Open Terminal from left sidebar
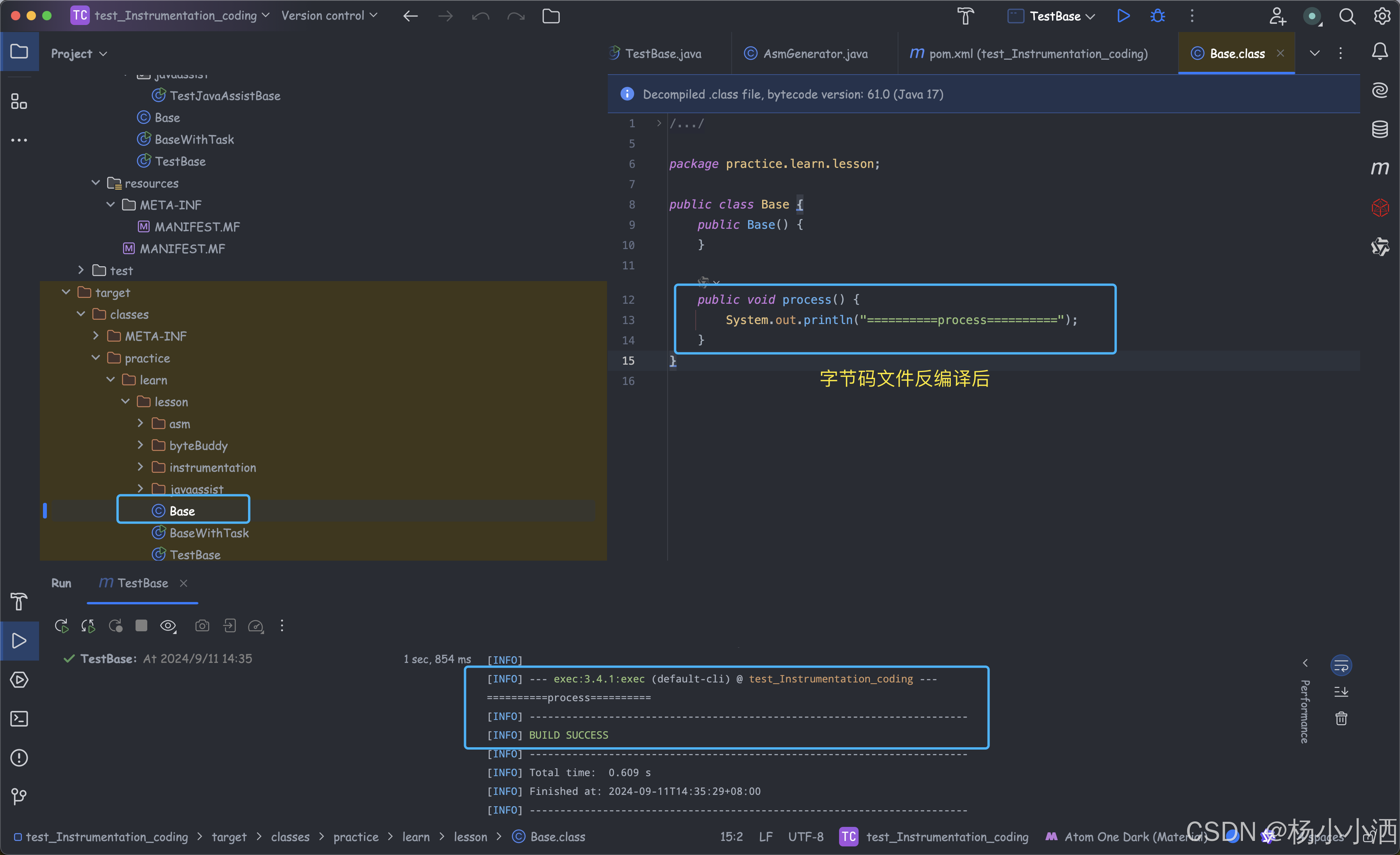Image resolution: width=1400 pixels, height=855 pixels. click(19, 719)
